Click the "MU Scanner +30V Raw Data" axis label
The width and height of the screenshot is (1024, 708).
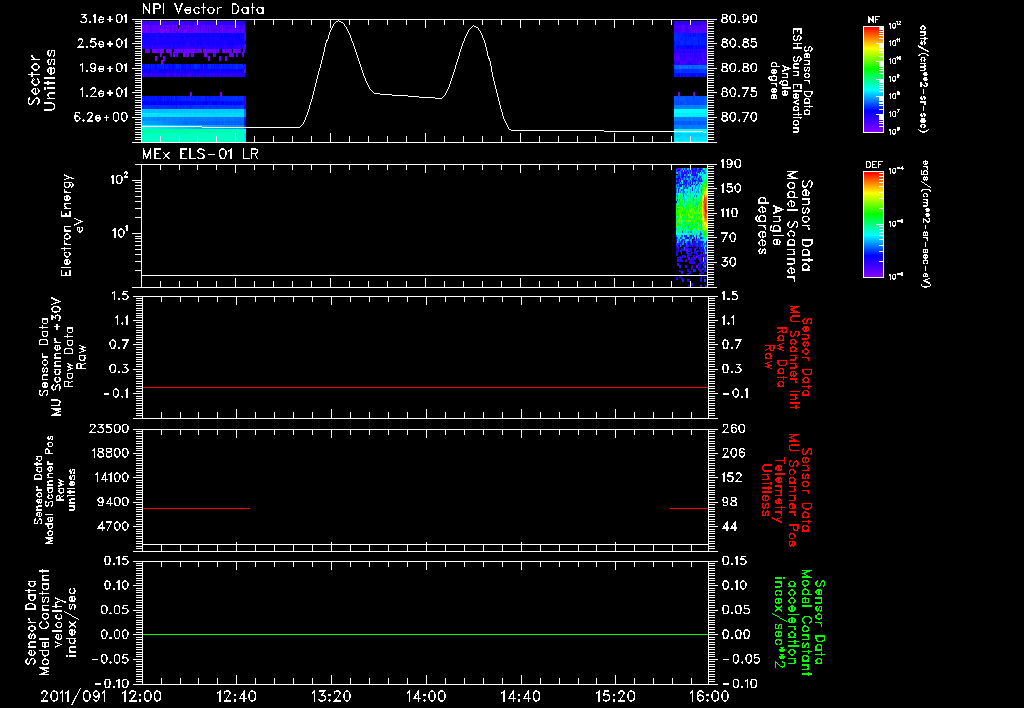tap(63, 357)
